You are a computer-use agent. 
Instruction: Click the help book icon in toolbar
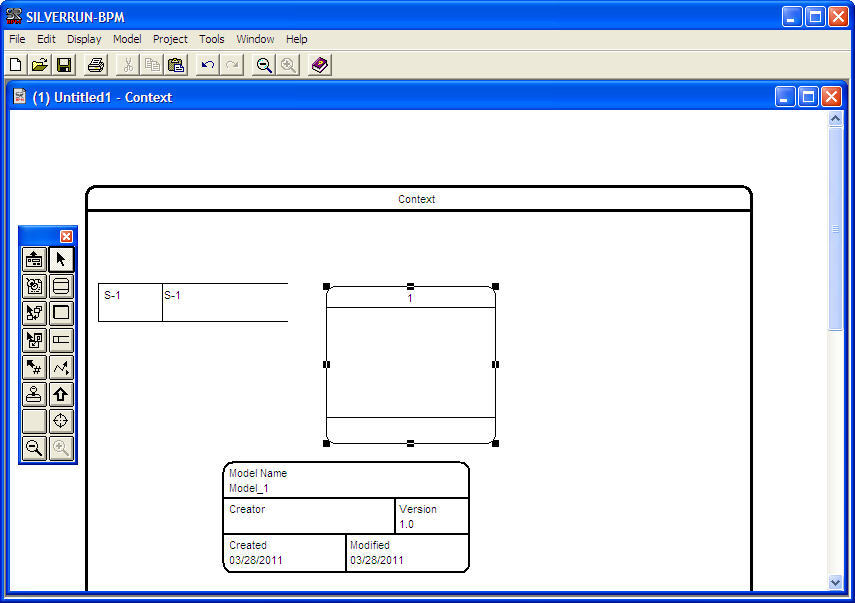coord(319,65)
